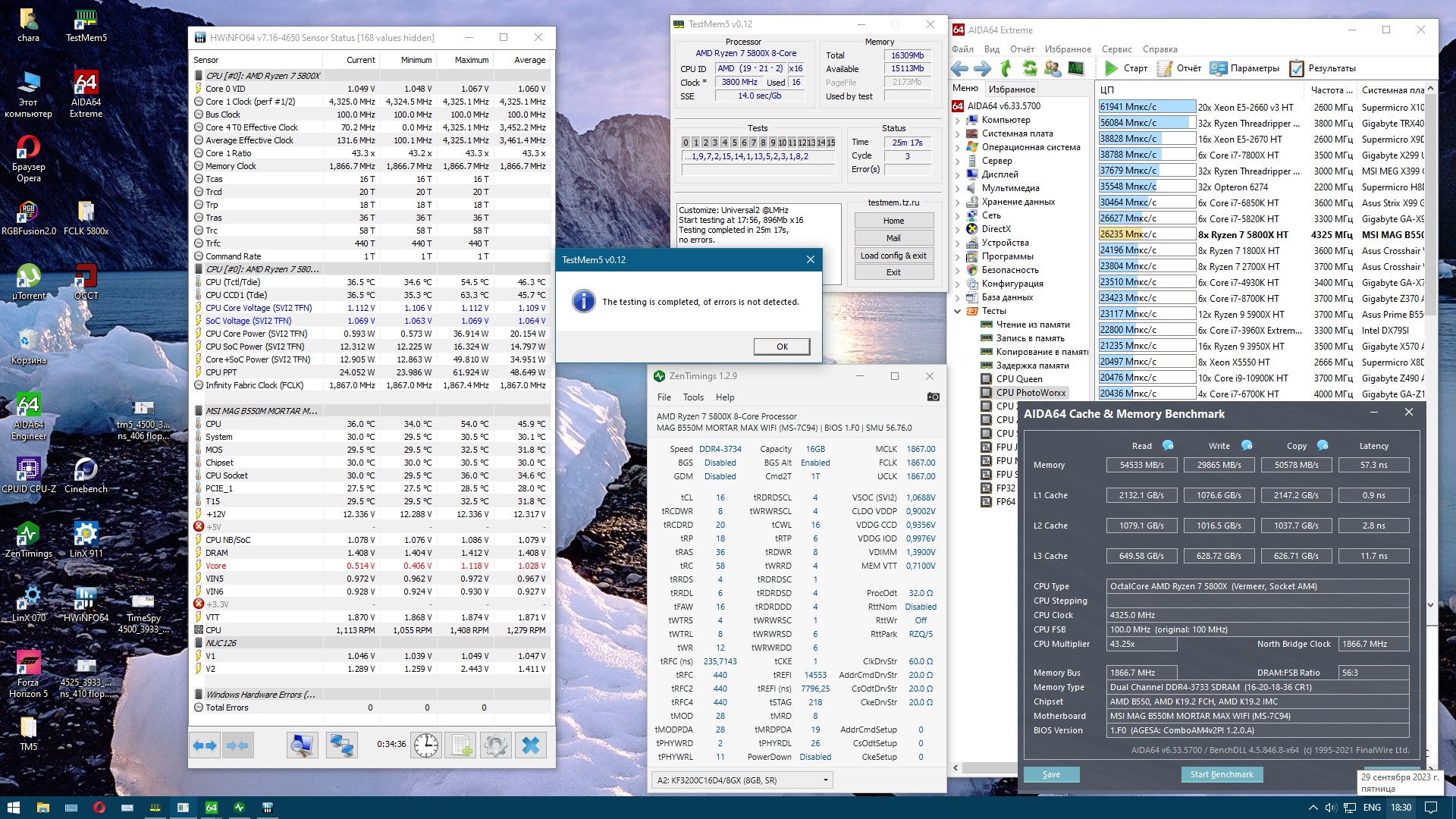
Task: Expand the Компьютер tree node
Action: click(958, 120)
